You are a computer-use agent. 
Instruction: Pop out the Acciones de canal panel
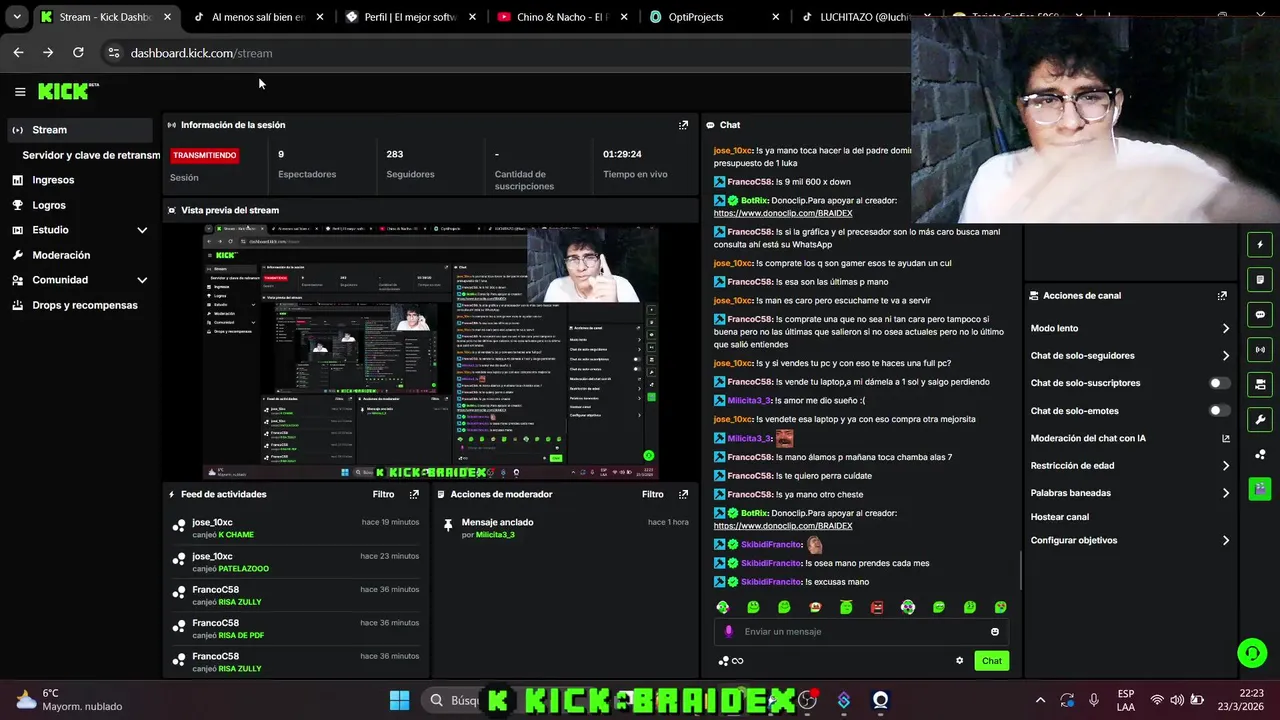(1222, 296)
